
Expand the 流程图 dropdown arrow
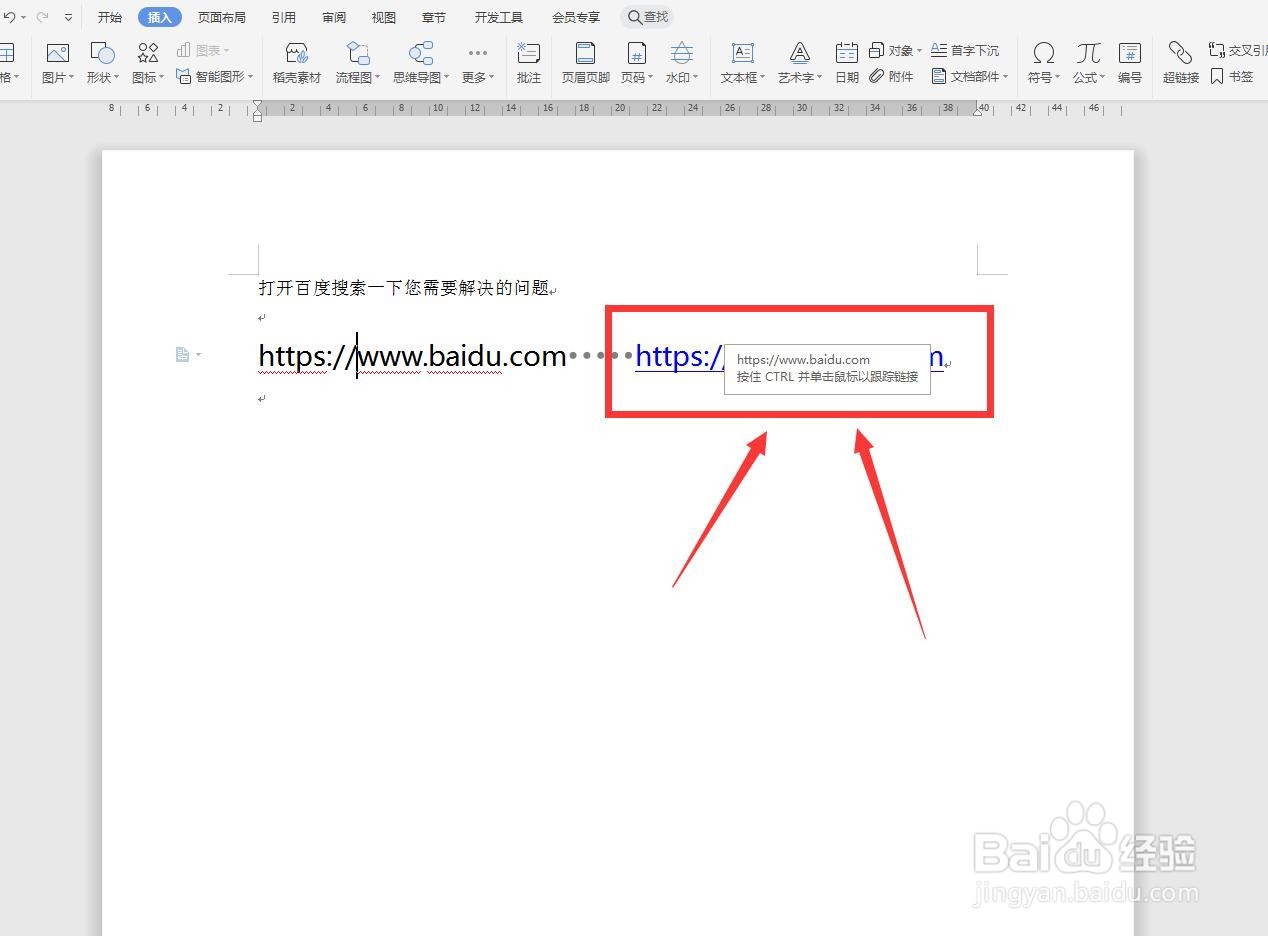(x=378, y=78)
